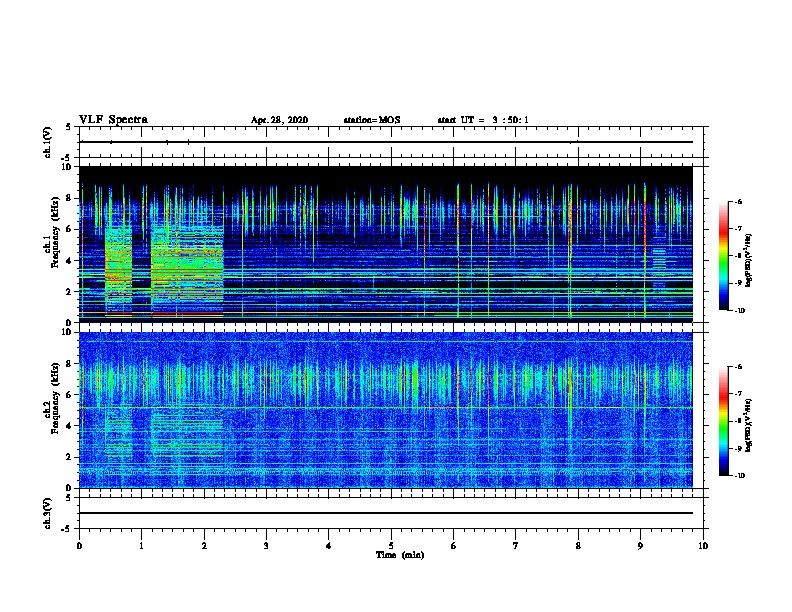Click the "start UT = 3 : 50: 1" text
This screenshot has width=792, height=612.
pyautogui.click(x=483, y=120)
